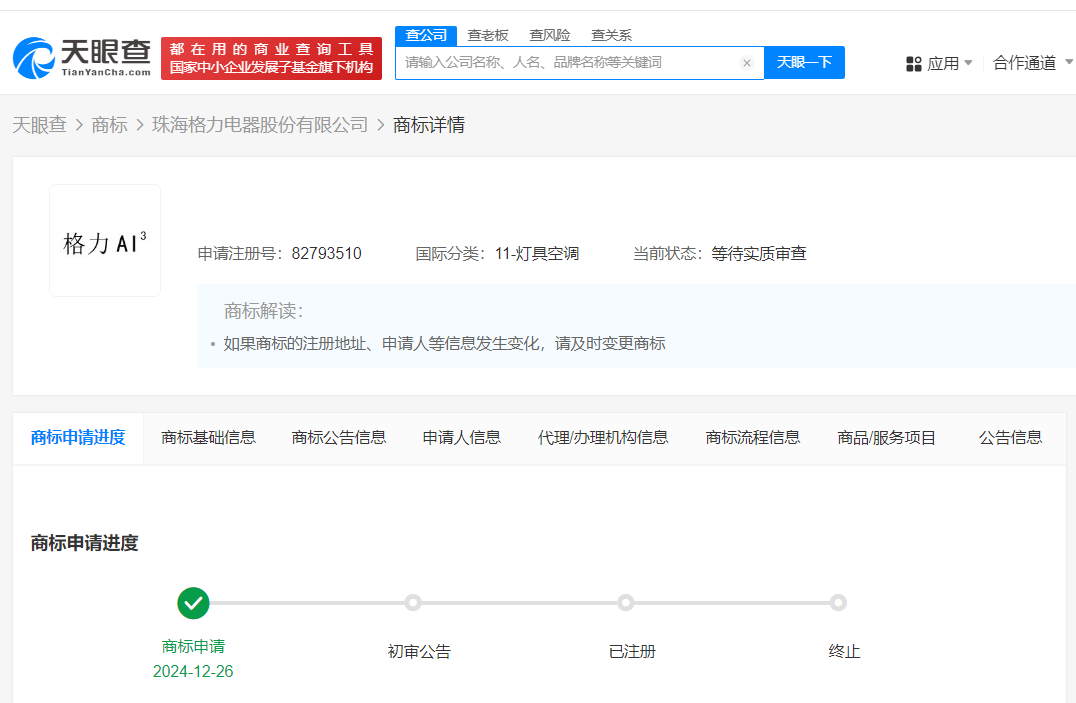Click the red promotional banner
The width and height of the screenshot is (1076, 703).
[x=271, y=58]
